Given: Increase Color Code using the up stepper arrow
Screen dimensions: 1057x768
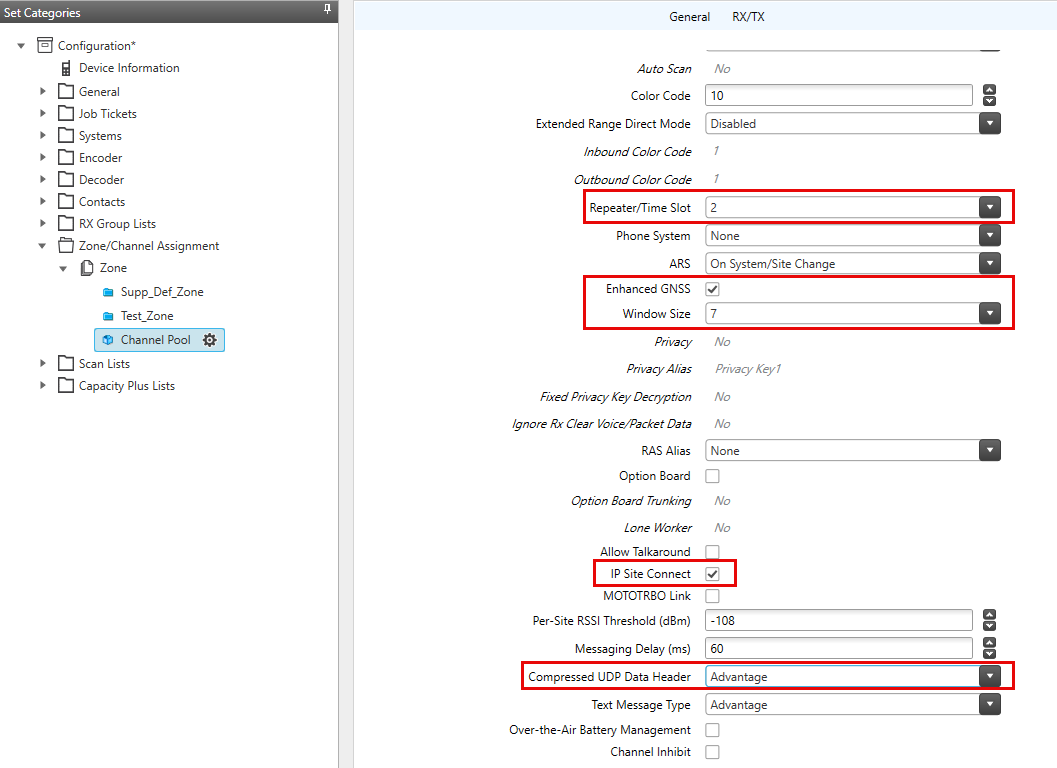Looking at the screenshot, I should click(988, 89).
